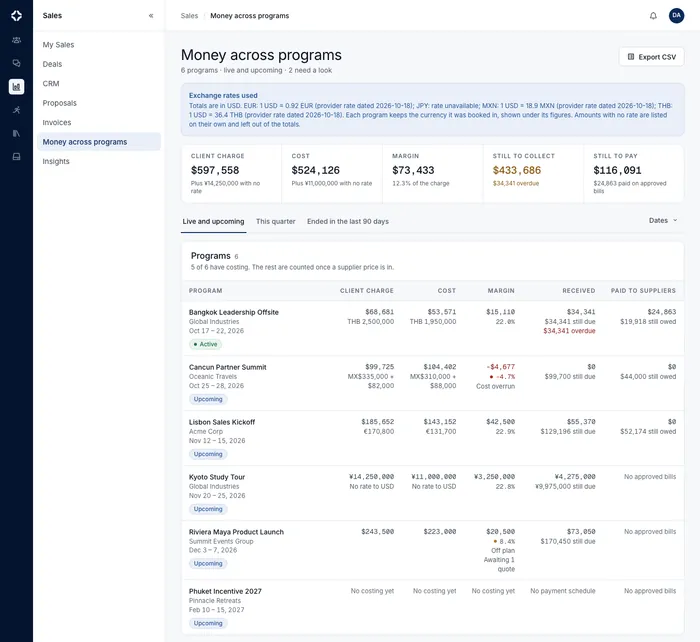Screen dimensions: 700x642
Task: Open notifications bell
Action: coord(653,16)
